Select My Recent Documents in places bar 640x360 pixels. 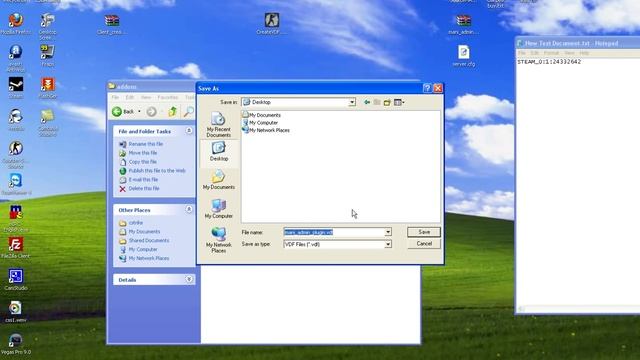pos(218,125)
